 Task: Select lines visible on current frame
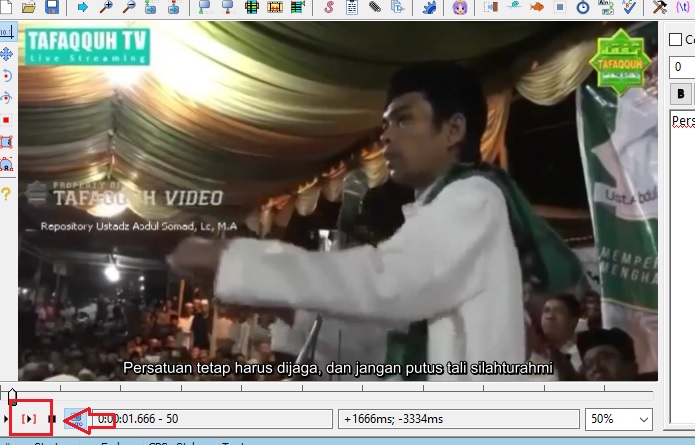click(252, 7)
